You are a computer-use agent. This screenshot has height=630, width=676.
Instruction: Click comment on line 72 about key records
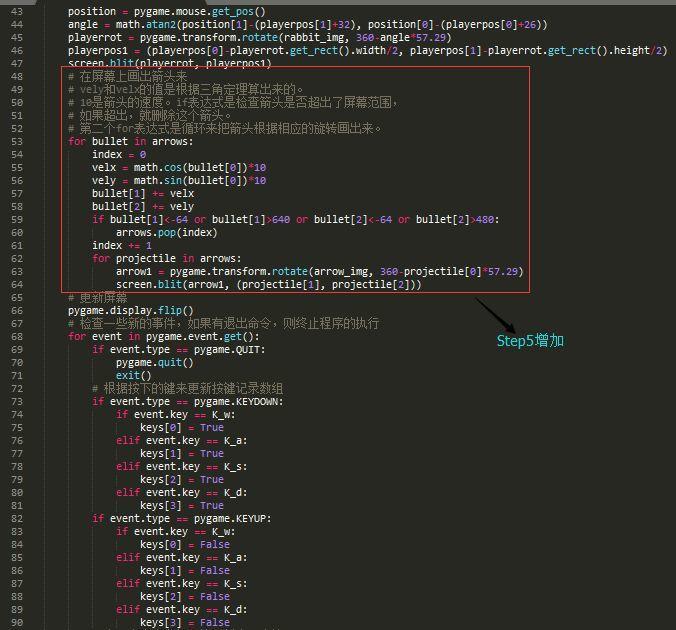pyautogui.click(x=188, y=389)
